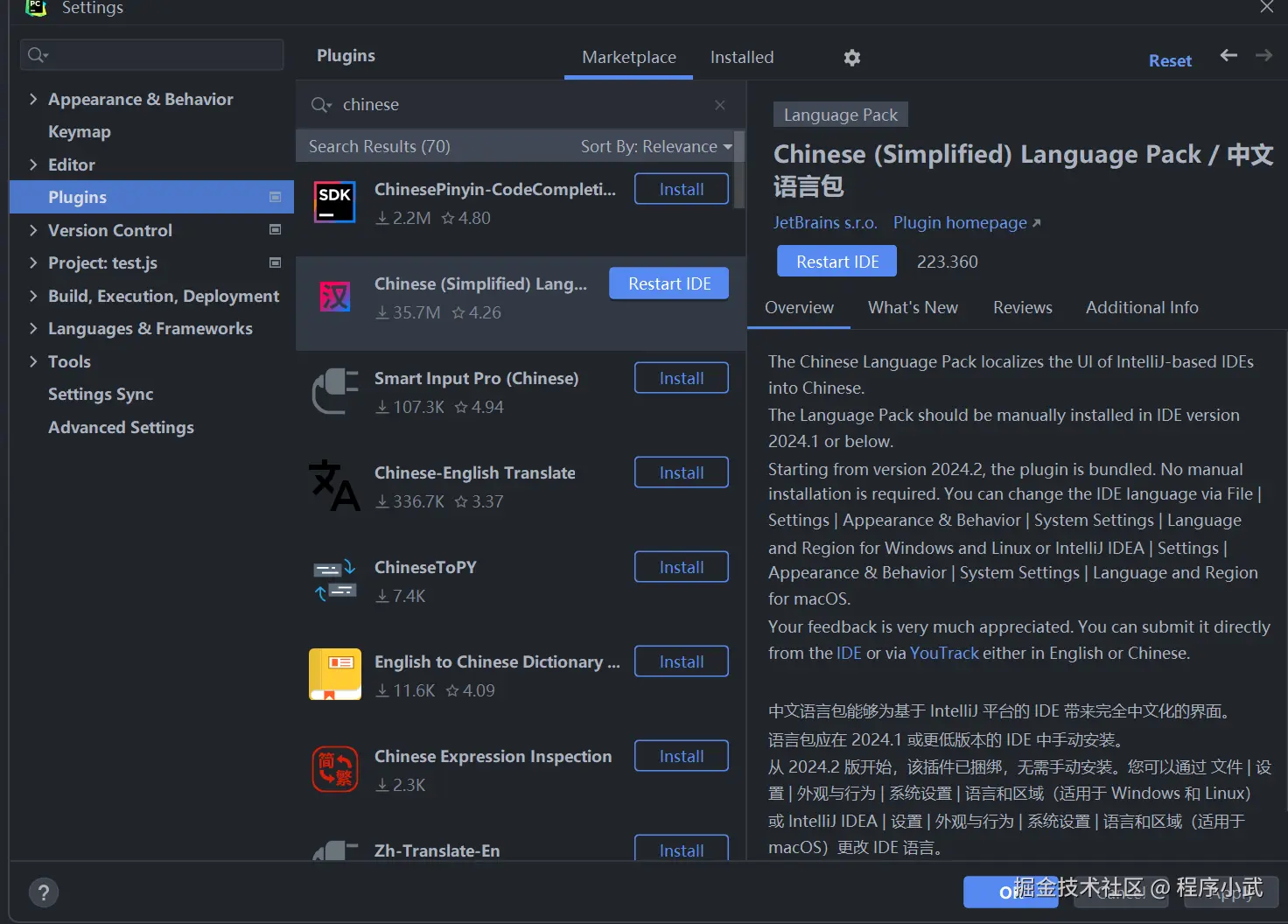Image resolution: width=1288 pixels, height=924 pixels.
Task: Open the Reviews tab
Action: pyautogui.click(x=1023, y=307)
